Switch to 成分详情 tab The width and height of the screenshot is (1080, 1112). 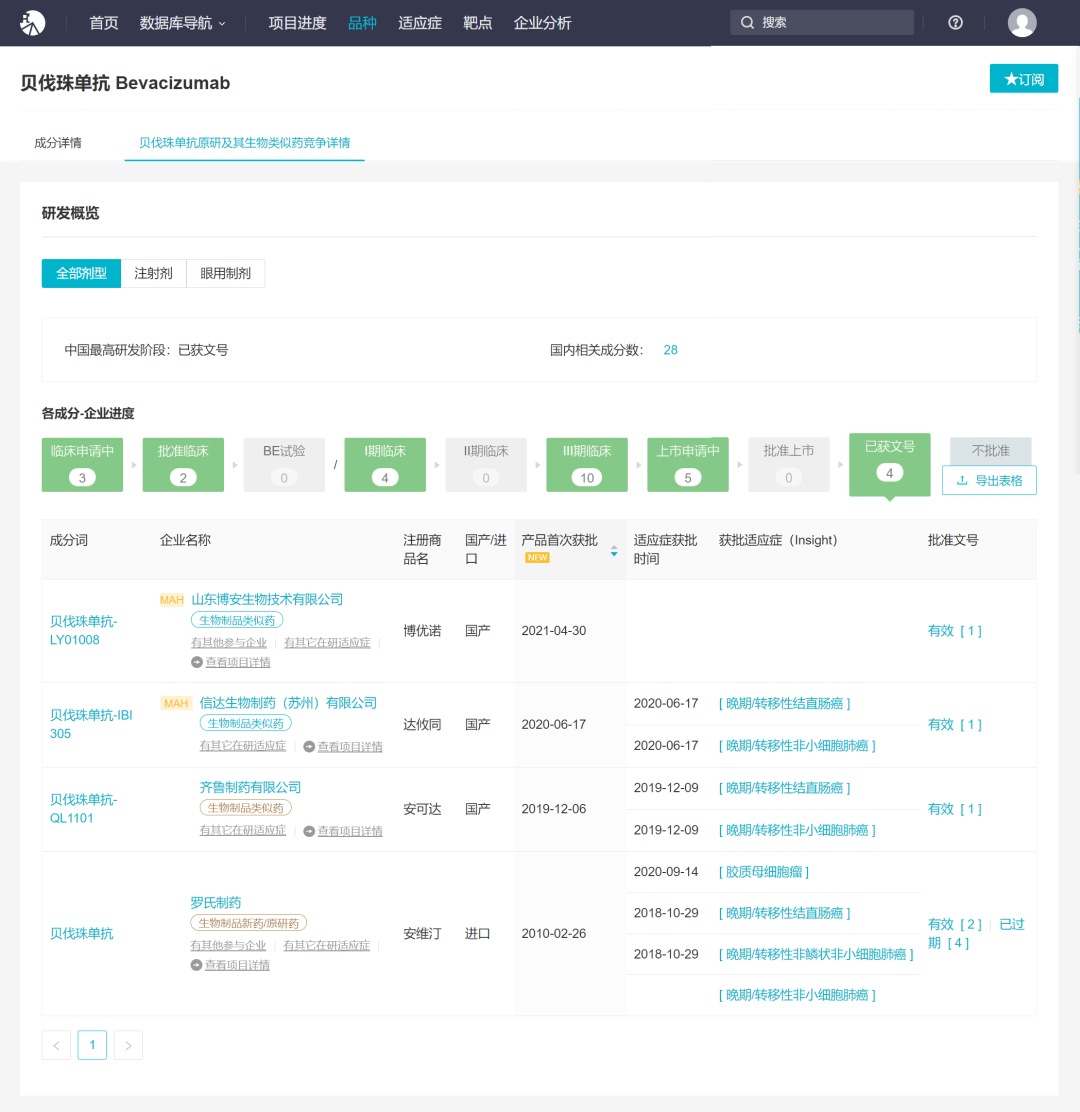[x=58, y=143]
